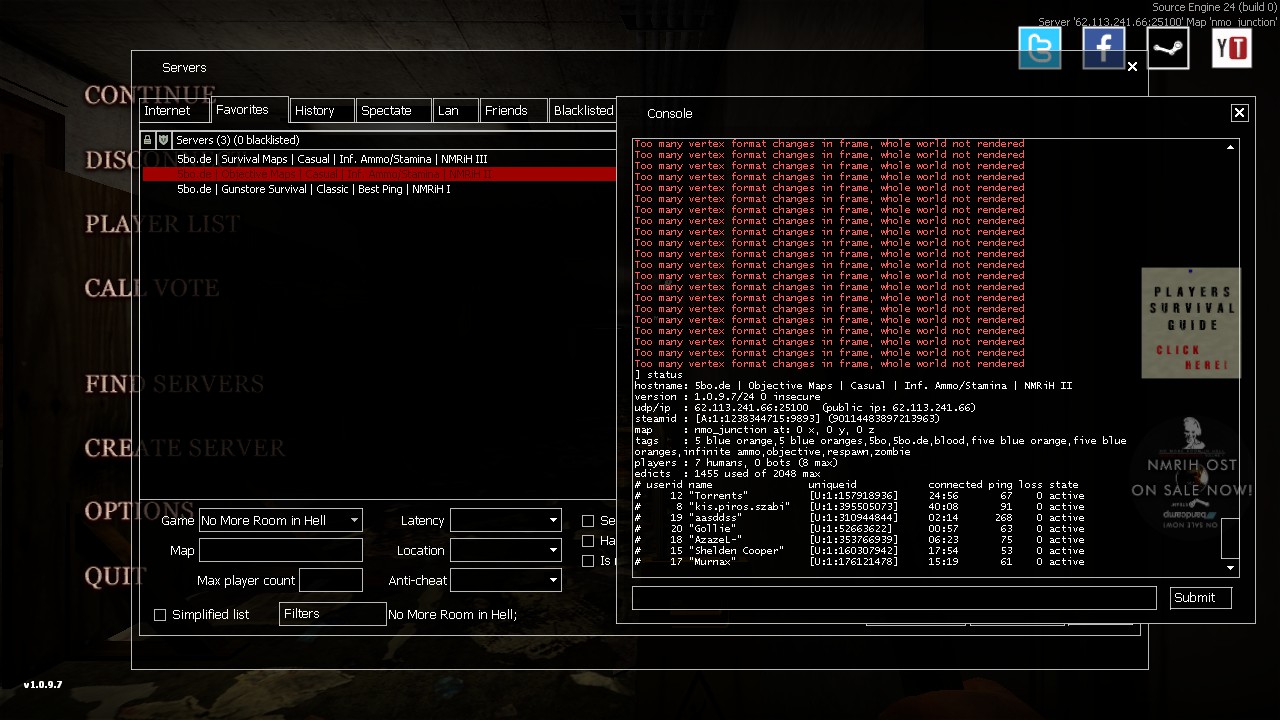
Task: Select the Gunstore Survival server entry
Action: [x=314, y=189]
